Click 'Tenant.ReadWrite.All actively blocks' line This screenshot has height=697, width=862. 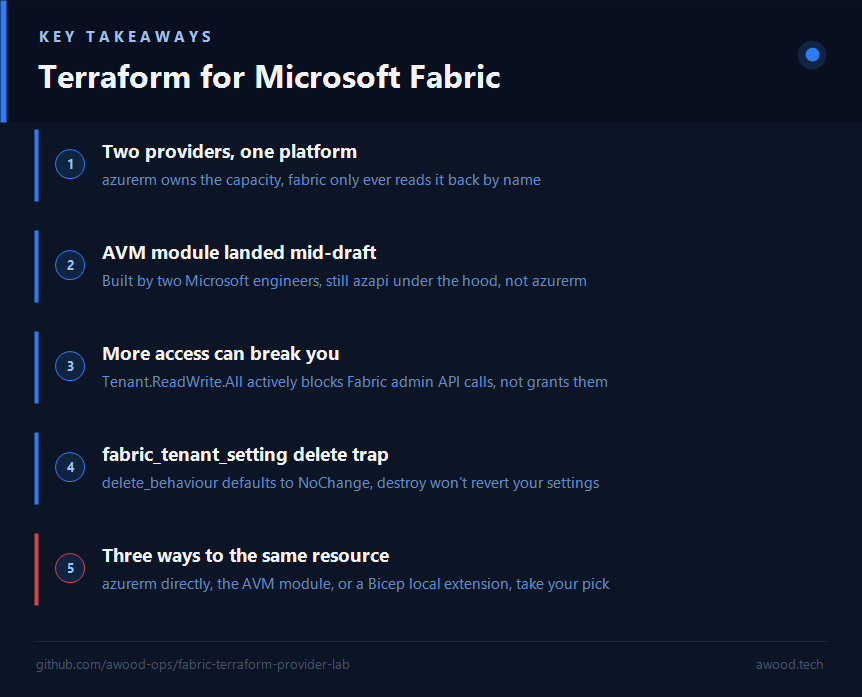click(355, 382)
